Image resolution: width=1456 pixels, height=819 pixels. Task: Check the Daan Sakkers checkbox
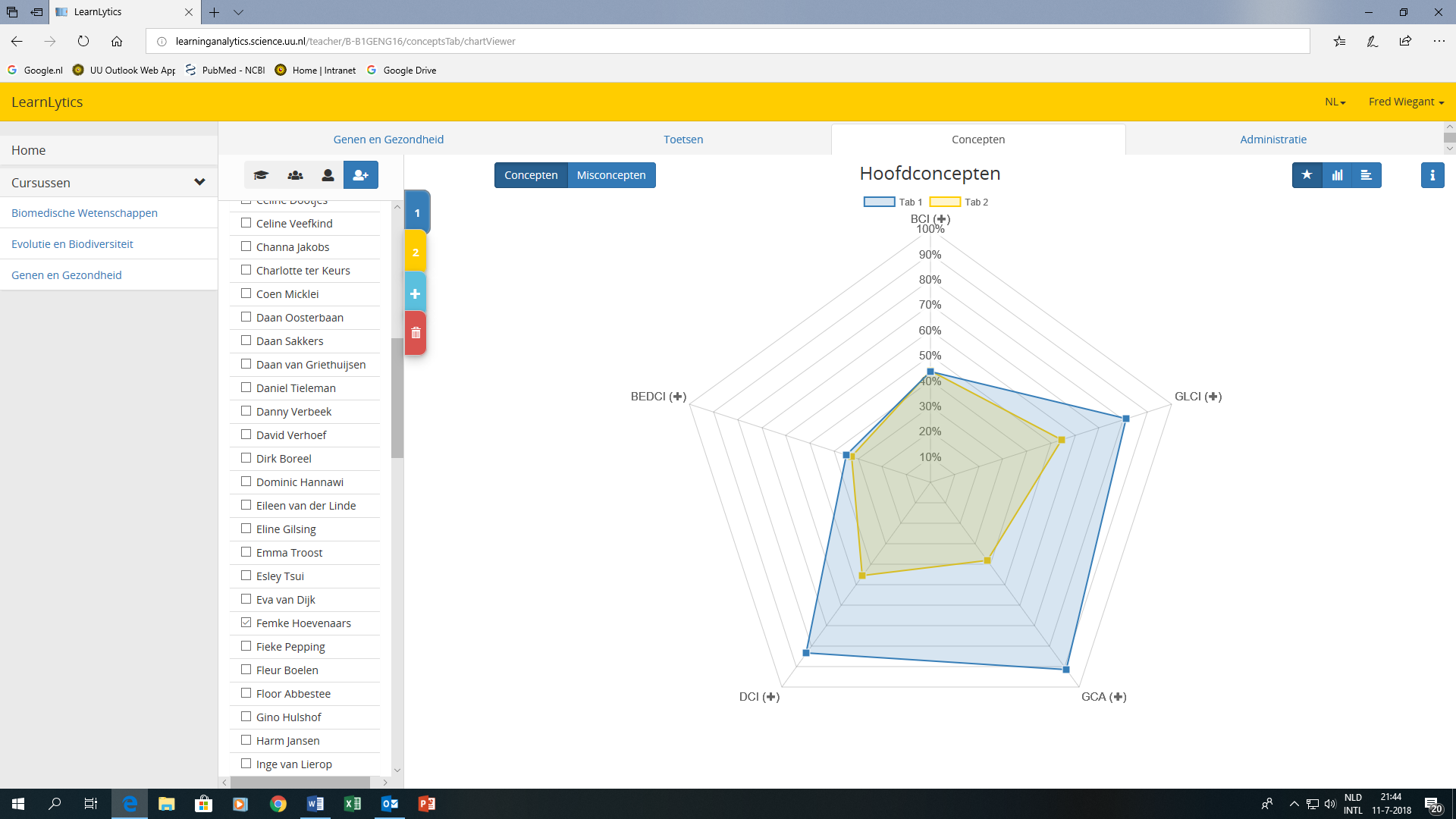[246, 340]
